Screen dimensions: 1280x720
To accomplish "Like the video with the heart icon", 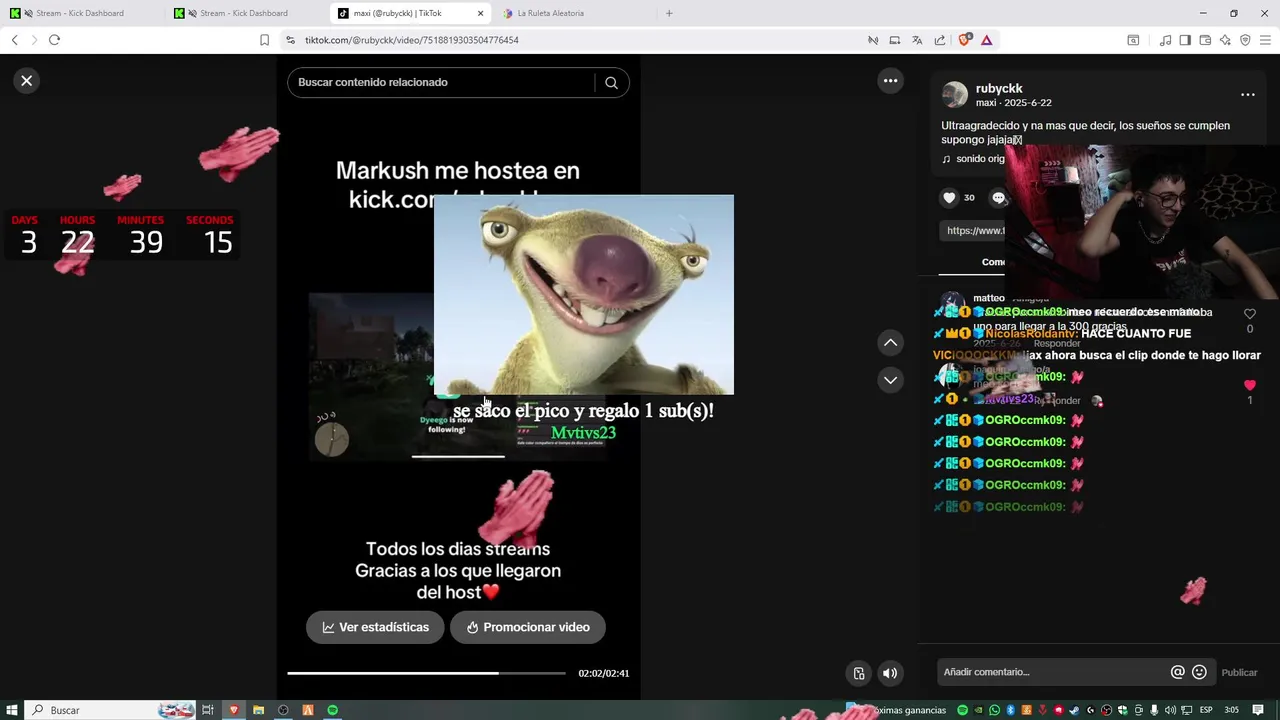I will (x=949, y=198).
